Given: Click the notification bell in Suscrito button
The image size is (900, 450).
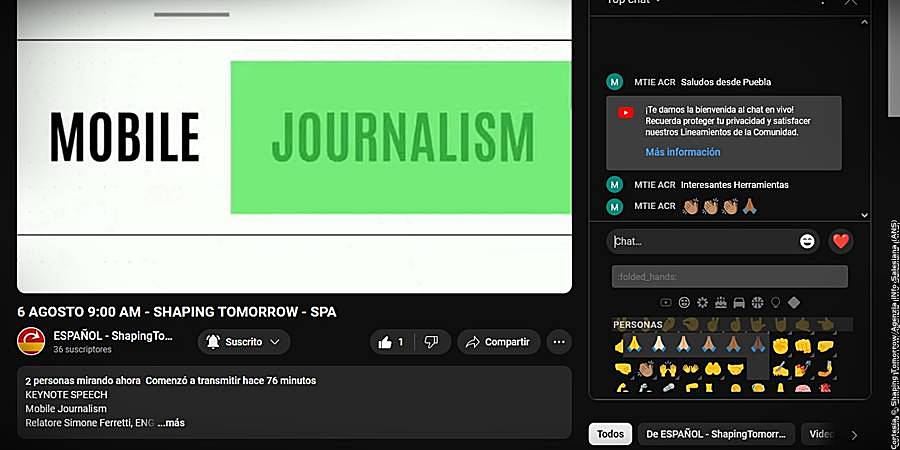Looking at the screenshot, I should click(x=213, y=342).
